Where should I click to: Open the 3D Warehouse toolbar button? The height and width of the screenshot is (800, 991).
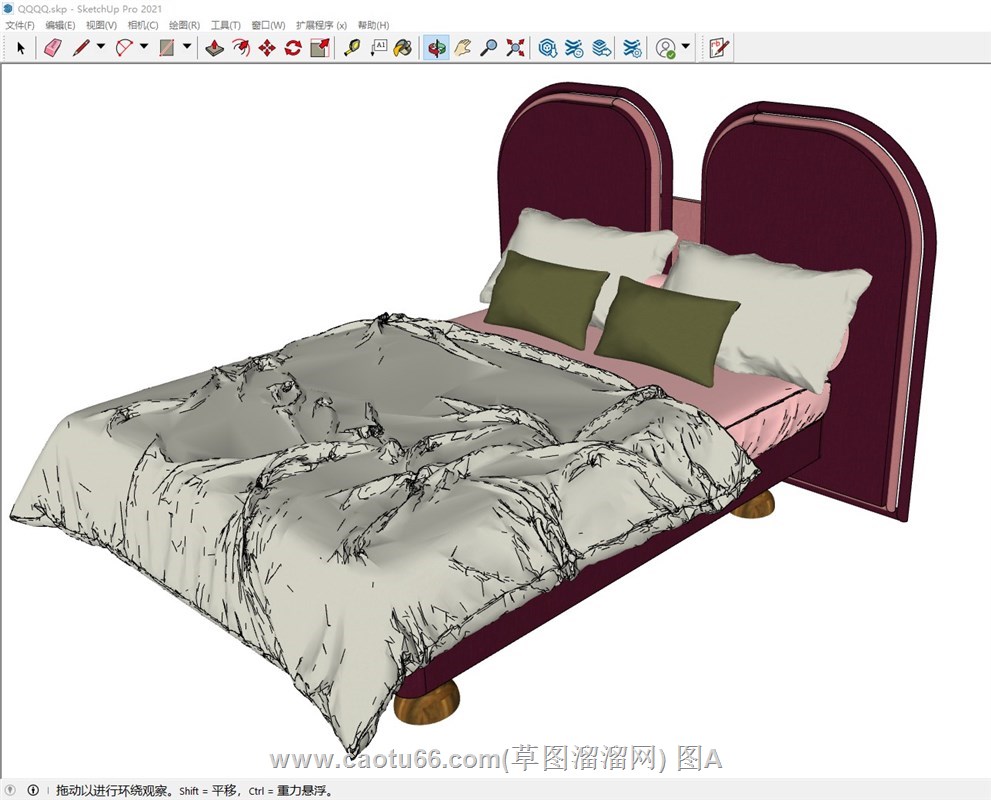pos(548,47)
